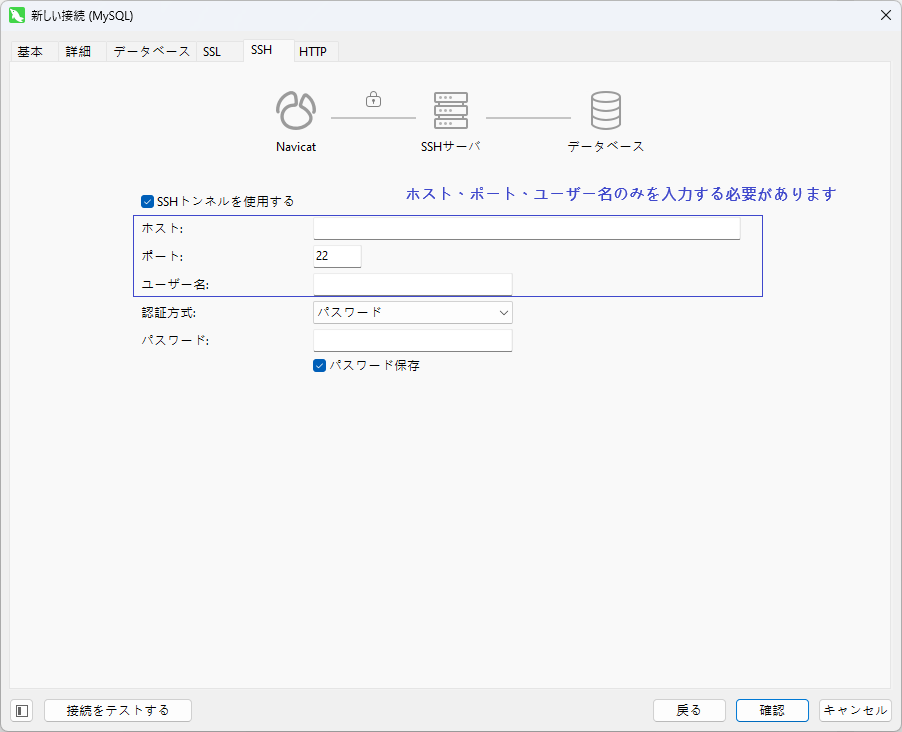Click the SSH server rack icon
The width and height of the screenshot is (902, 732).
pyautogui.click(x=450, y=110)
